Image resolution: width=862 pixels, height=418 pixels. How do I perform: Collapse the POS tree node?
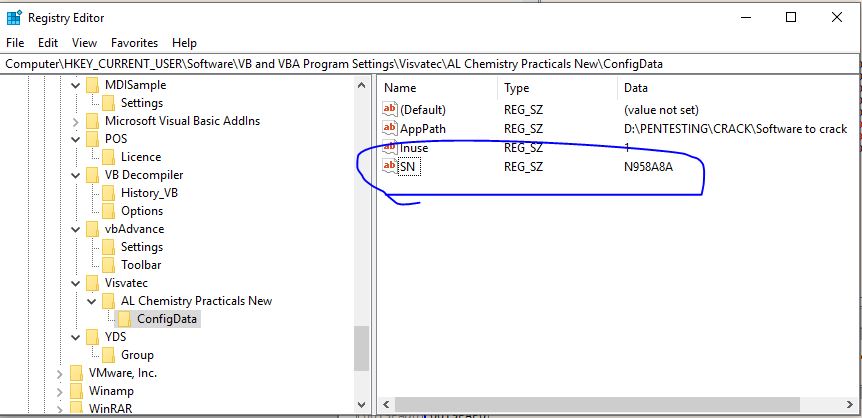pos(75,139)
